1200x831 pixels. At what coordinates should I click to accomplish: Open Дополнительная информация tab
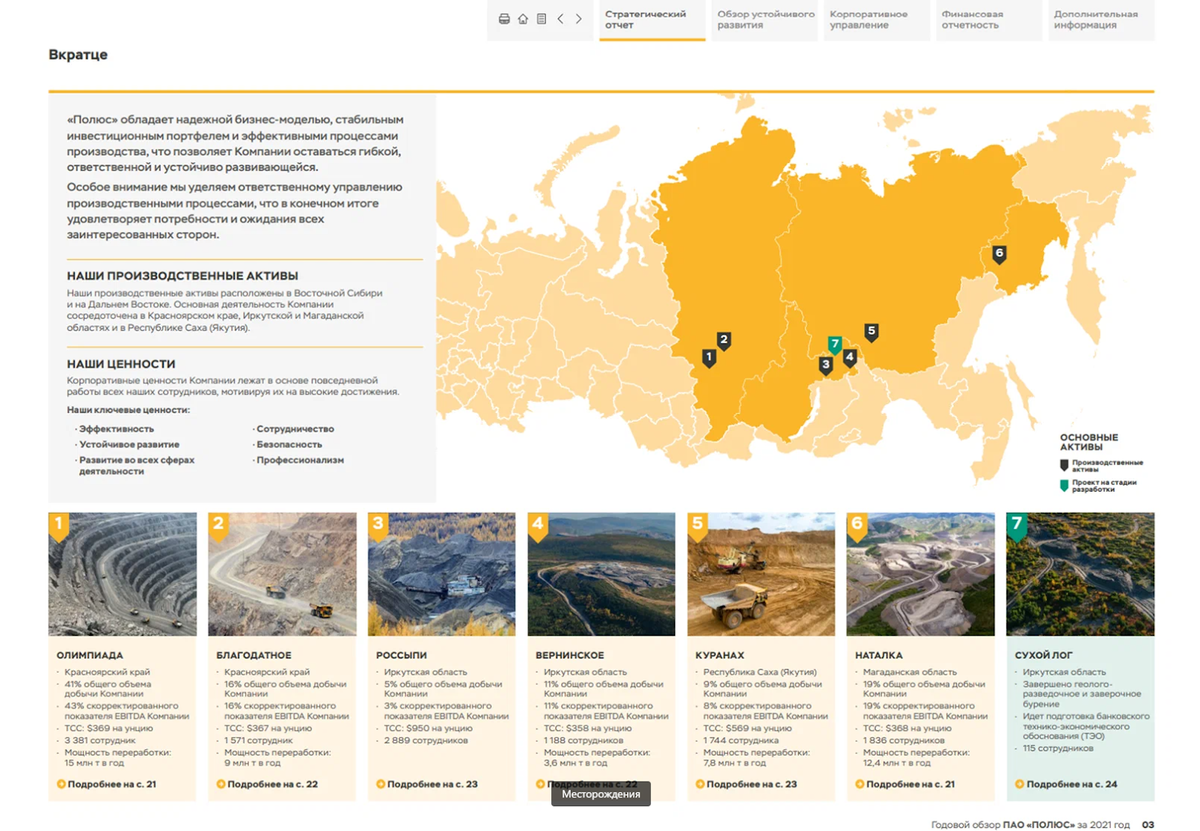[x=1101, y=20]
